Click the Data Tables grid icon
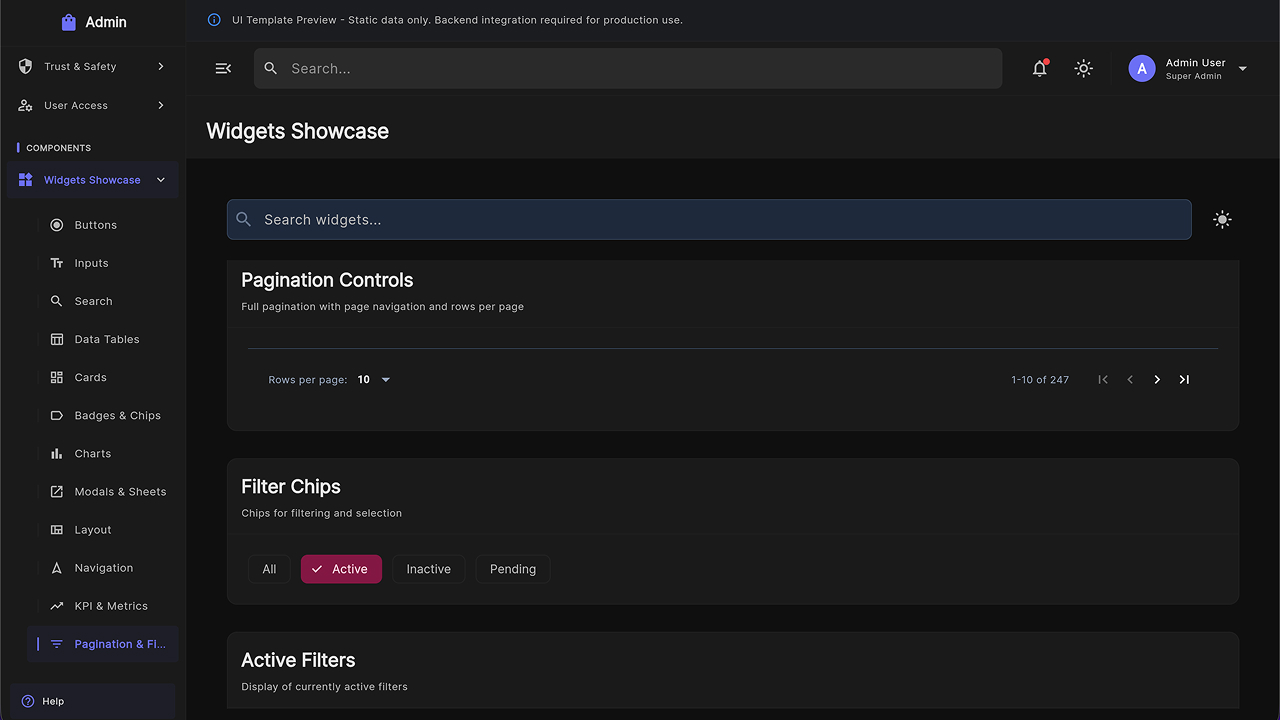The width and height of the screenshot is (1280, 720). tap(57, 340)
